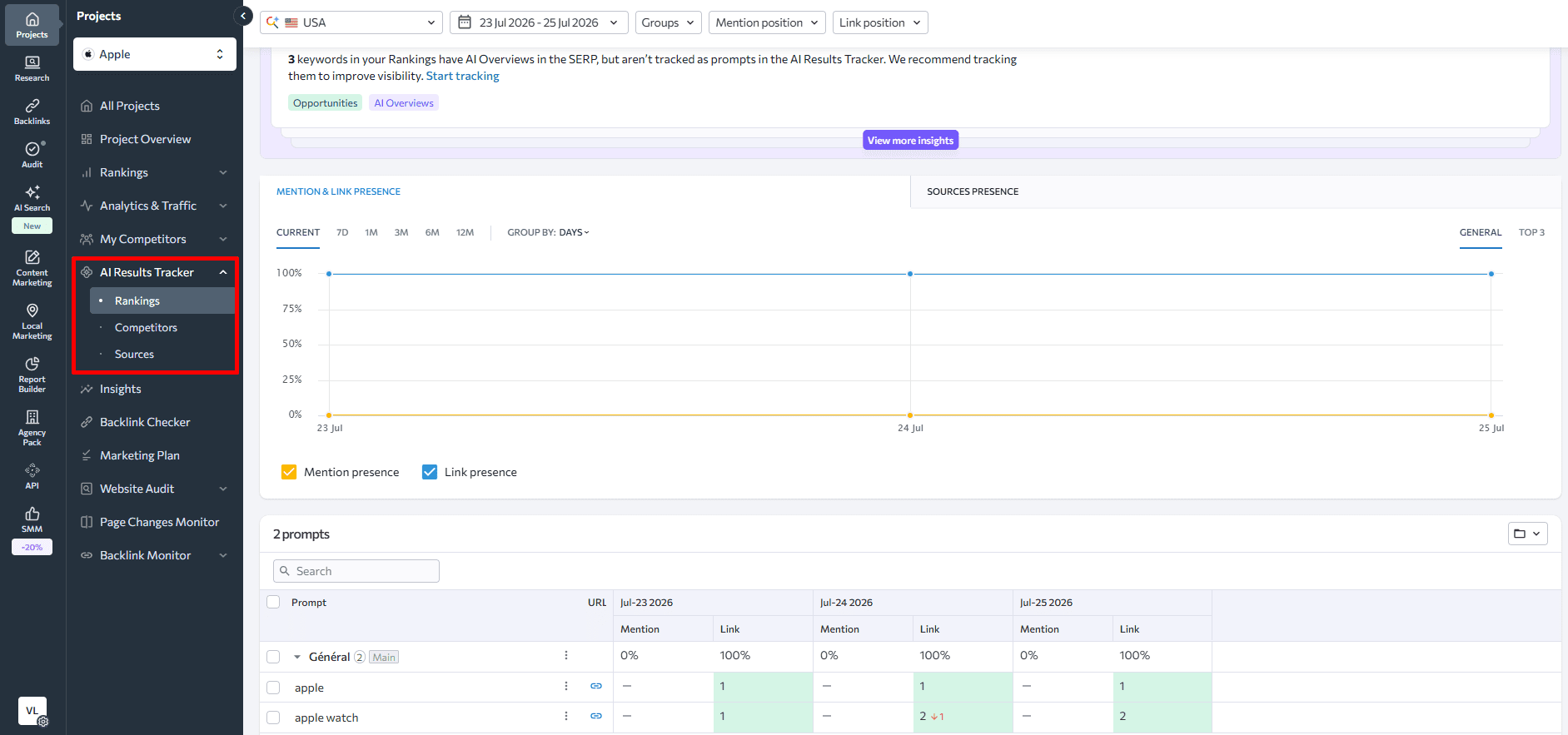Toggle the Link presence checkbox

pos(430,472)
